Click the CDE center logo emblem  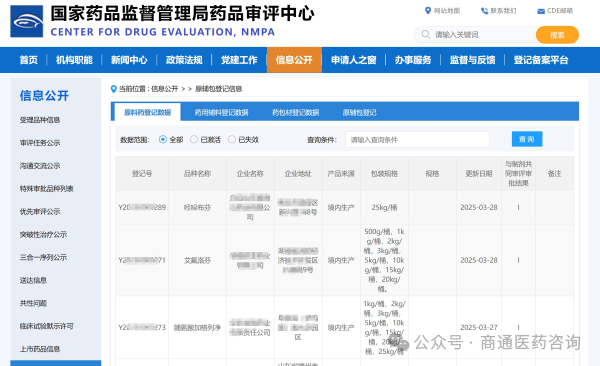[x=26, y=21]
